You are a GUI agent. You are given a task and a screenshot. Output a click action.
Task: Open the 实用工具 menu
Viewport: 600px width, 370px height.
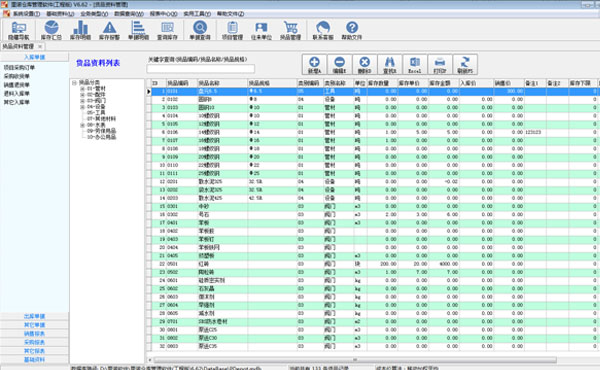pyautogui.click(x=197, y=14)
